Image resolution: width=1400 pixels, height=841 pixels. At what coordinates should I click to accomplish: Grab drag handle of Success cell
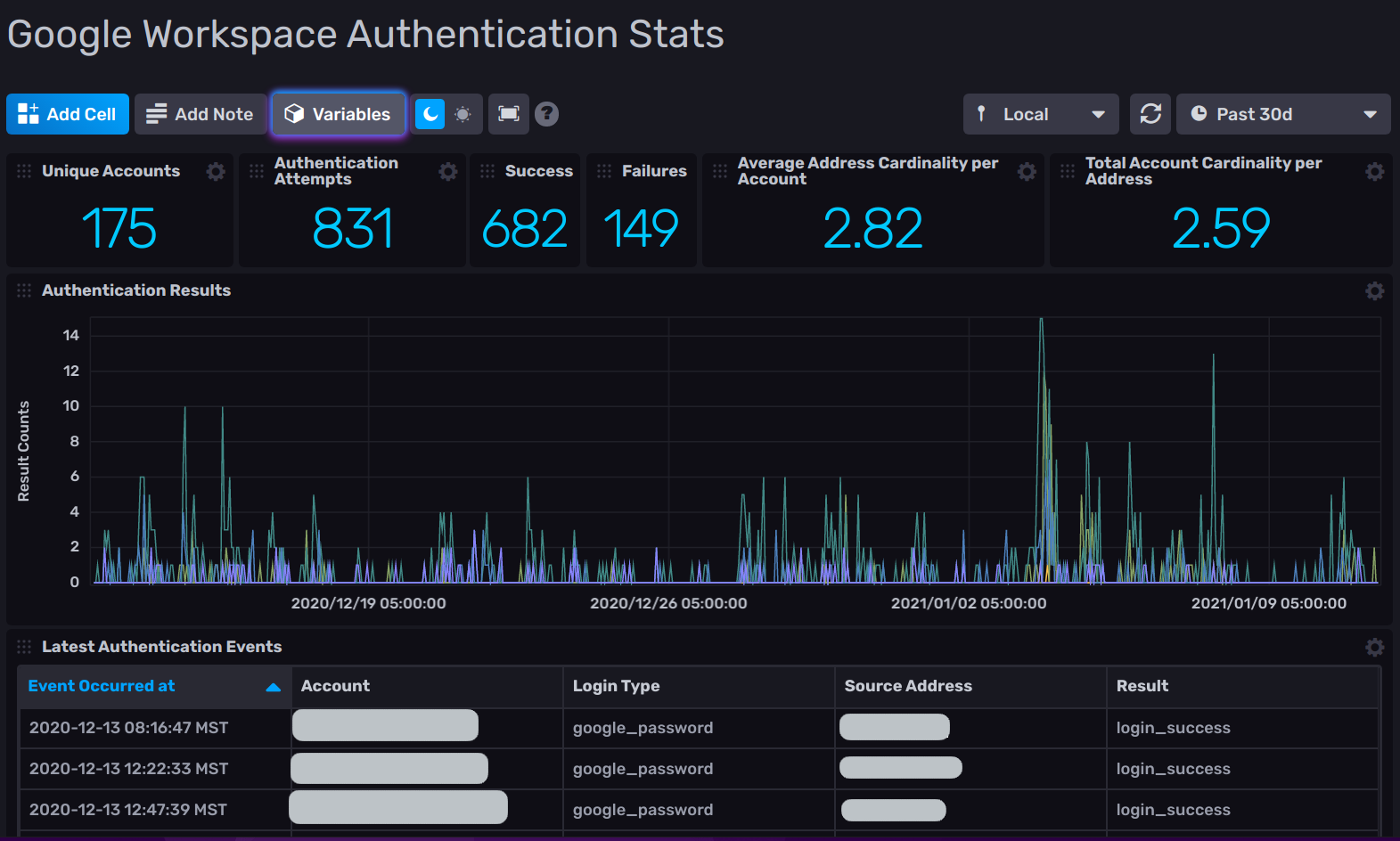coord(487,171)
